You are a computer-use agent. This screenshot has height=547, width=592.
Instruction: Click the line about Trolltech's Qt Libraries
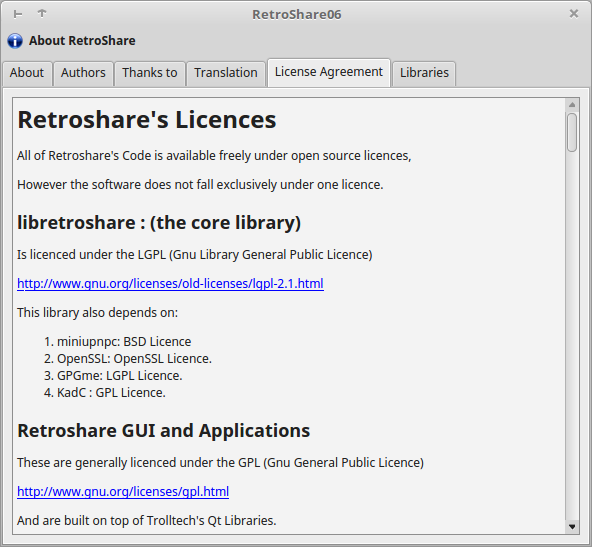pos(146,521)
